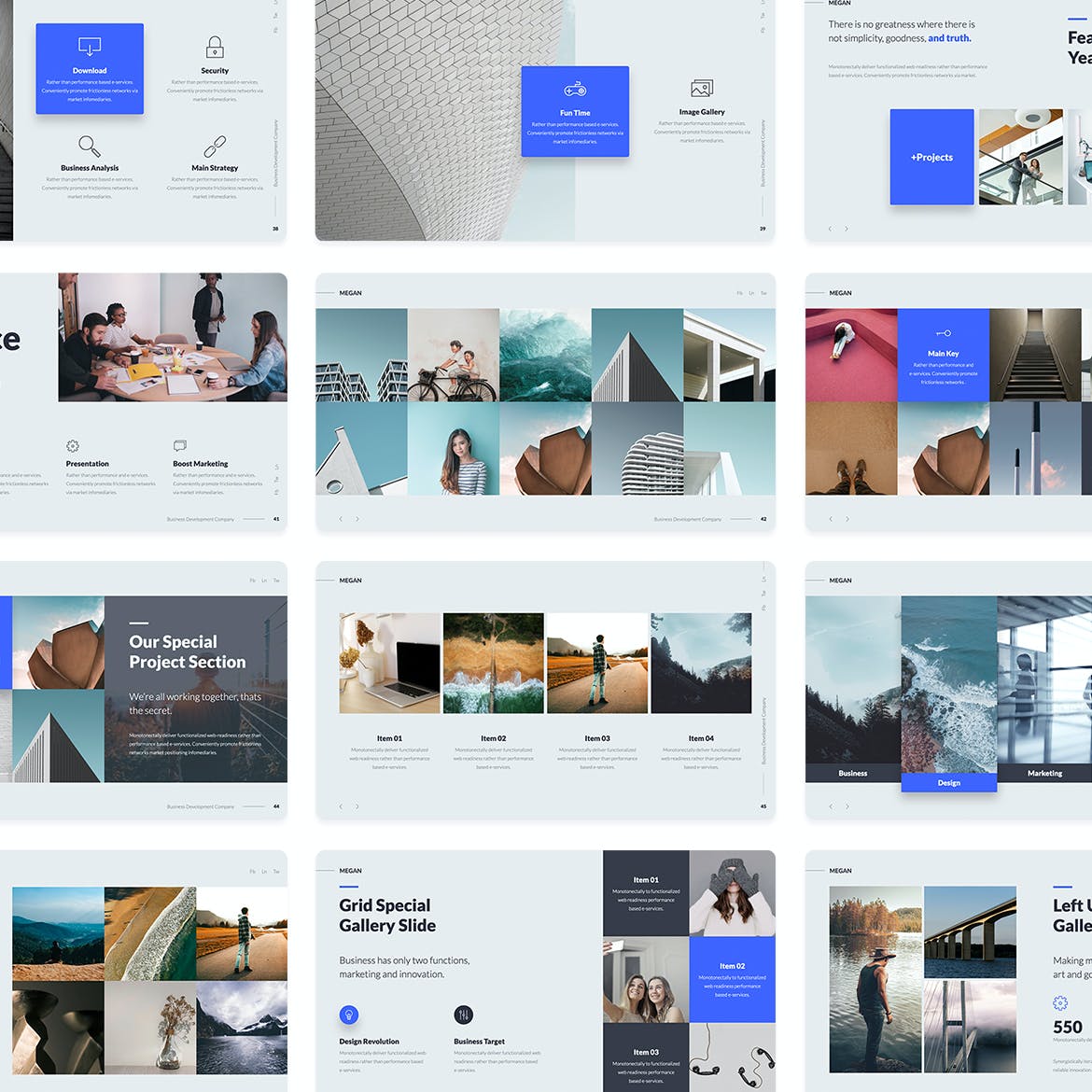This screenshot has height=1092, width=1092.
Task: Select the Marketing label under the glass building image
Action: [1044, 773]
